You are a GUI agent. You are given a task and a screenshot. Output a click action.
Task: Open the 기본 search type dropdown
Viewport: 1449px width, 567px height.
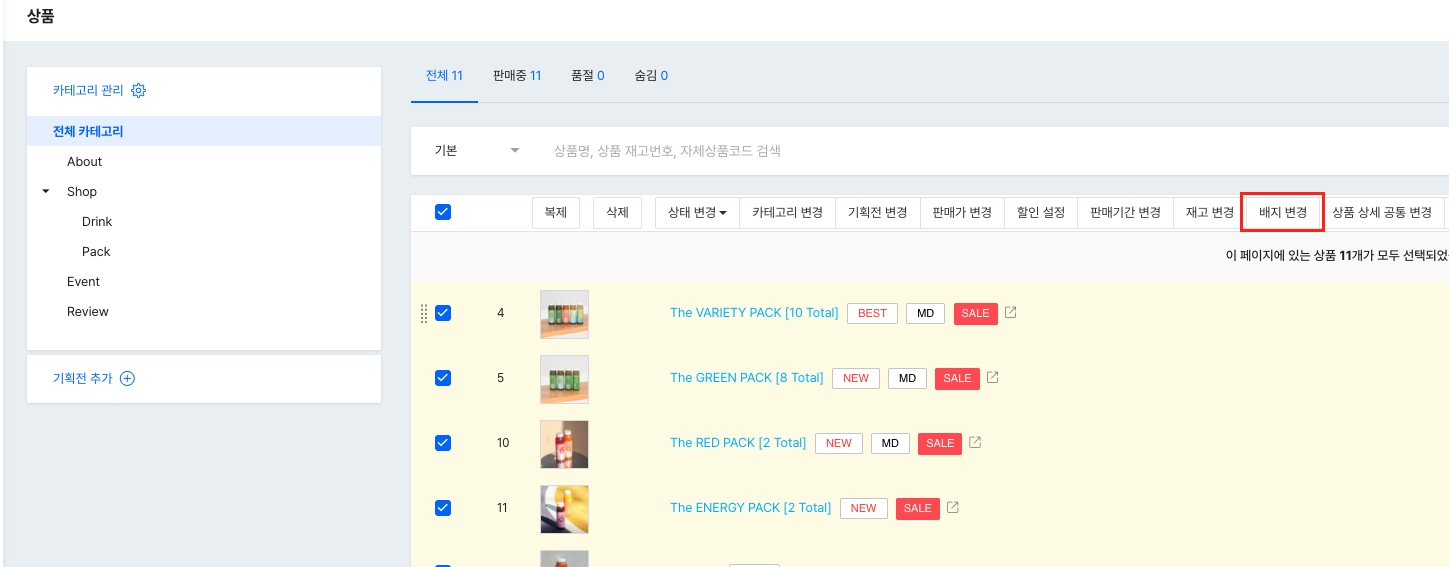[x=477, y=151]
